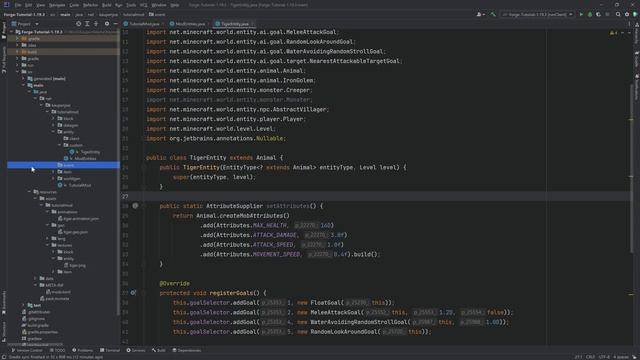Select build.gradle file in tree
Viewport: 640px width, 360px height.
(x=38, y=325)
